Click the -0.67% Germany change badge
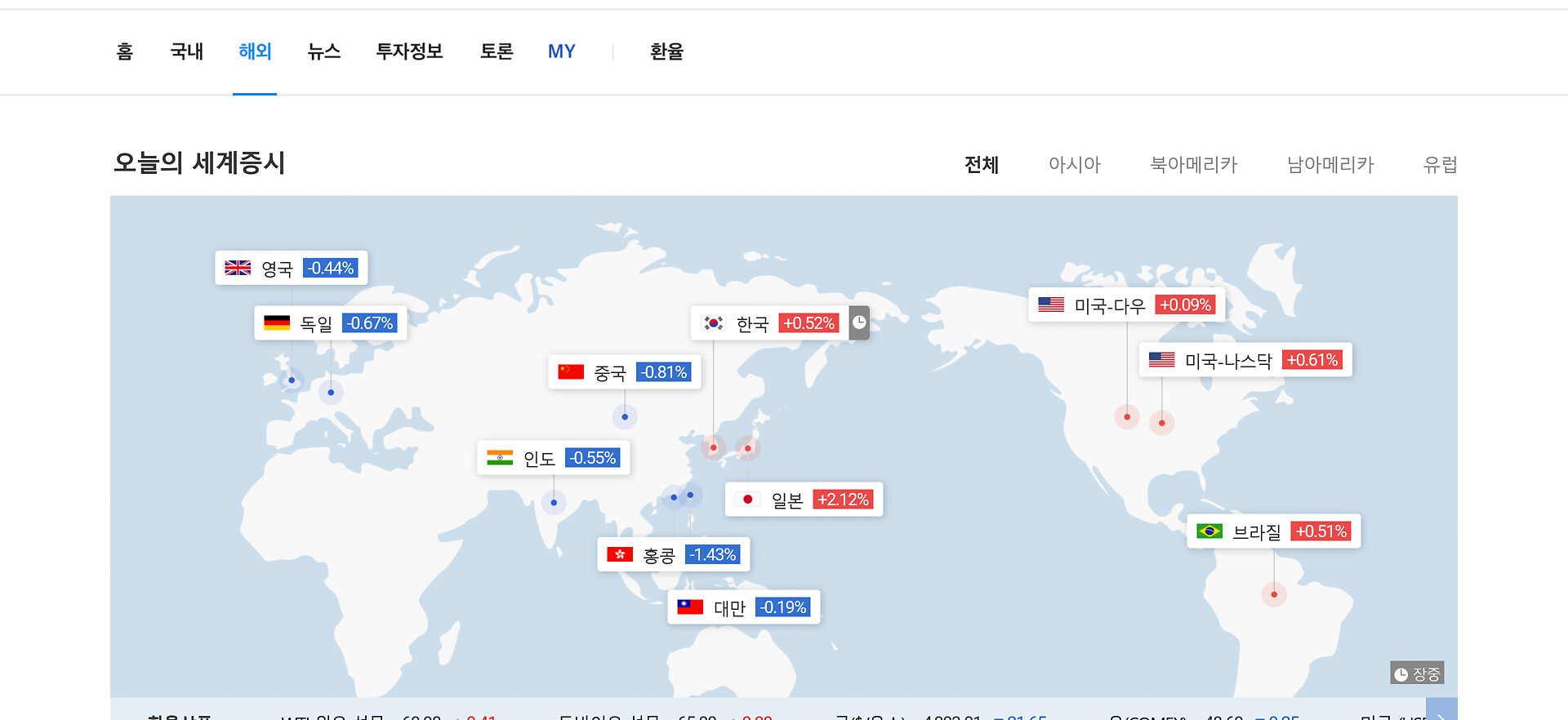 (370, 323)
